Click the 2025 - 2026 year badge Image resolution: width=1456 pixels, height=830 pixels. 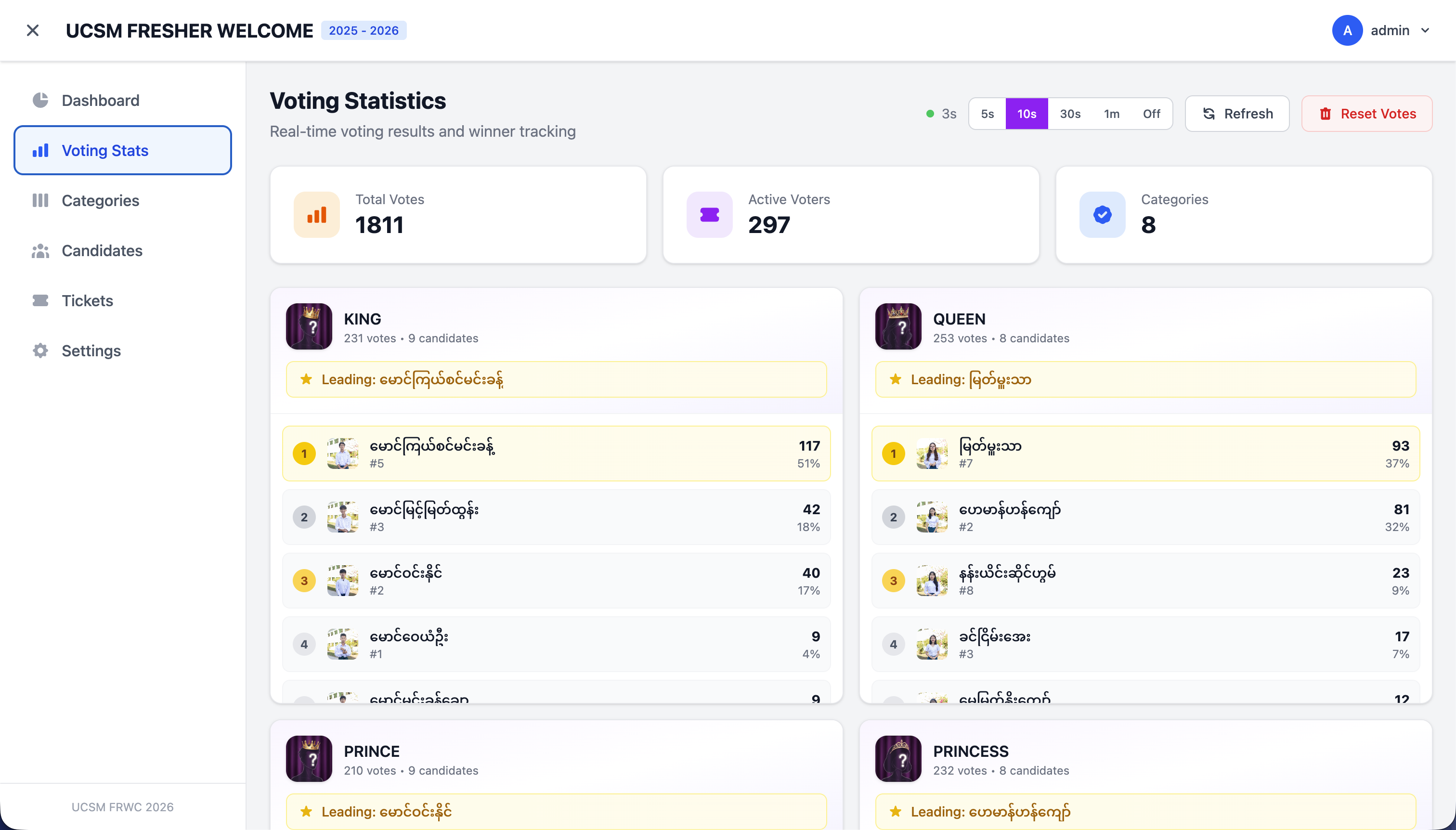[364, 30]
